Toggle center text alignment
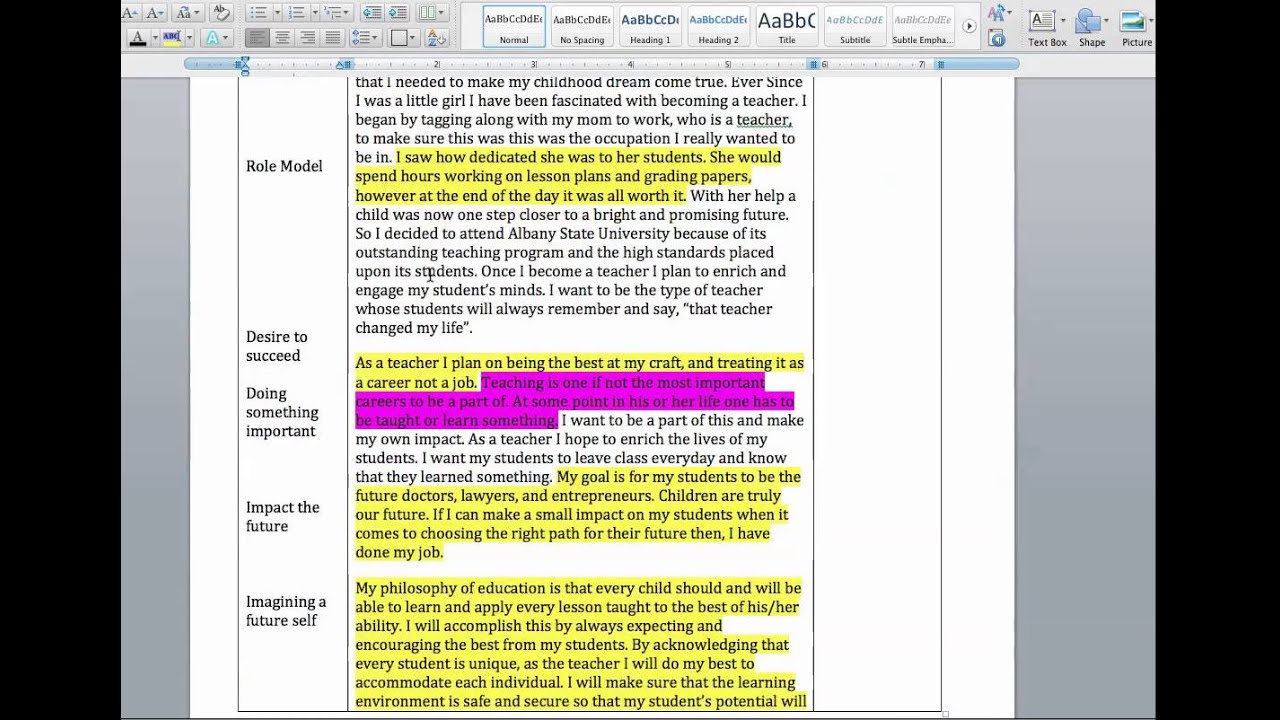The width and height of the screenshot is (1280, 720). pyautogui.click(x=282, y=38)
